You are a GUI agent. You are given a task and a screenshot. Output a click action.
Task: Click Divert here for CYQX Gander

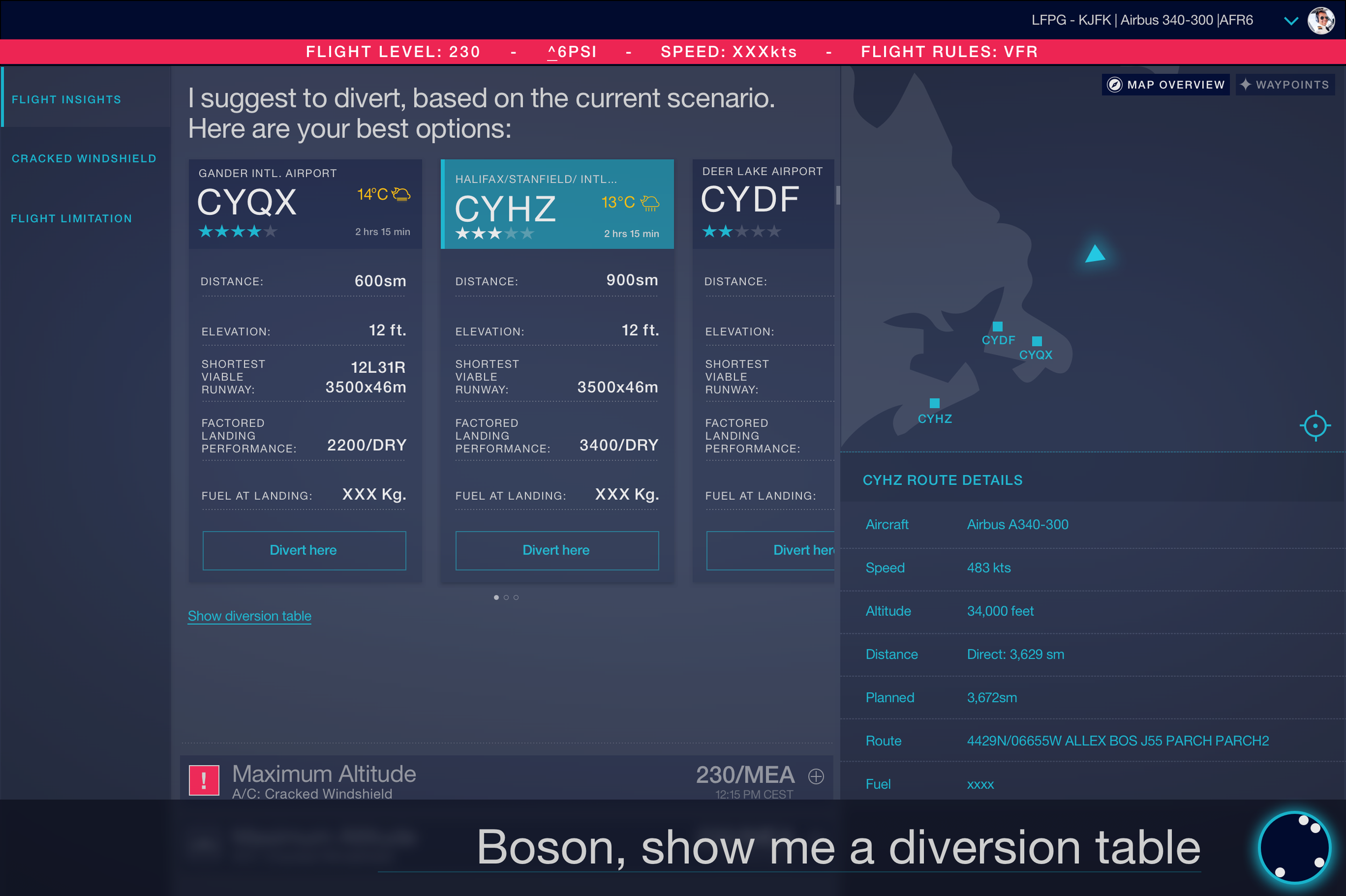(304, 551)
